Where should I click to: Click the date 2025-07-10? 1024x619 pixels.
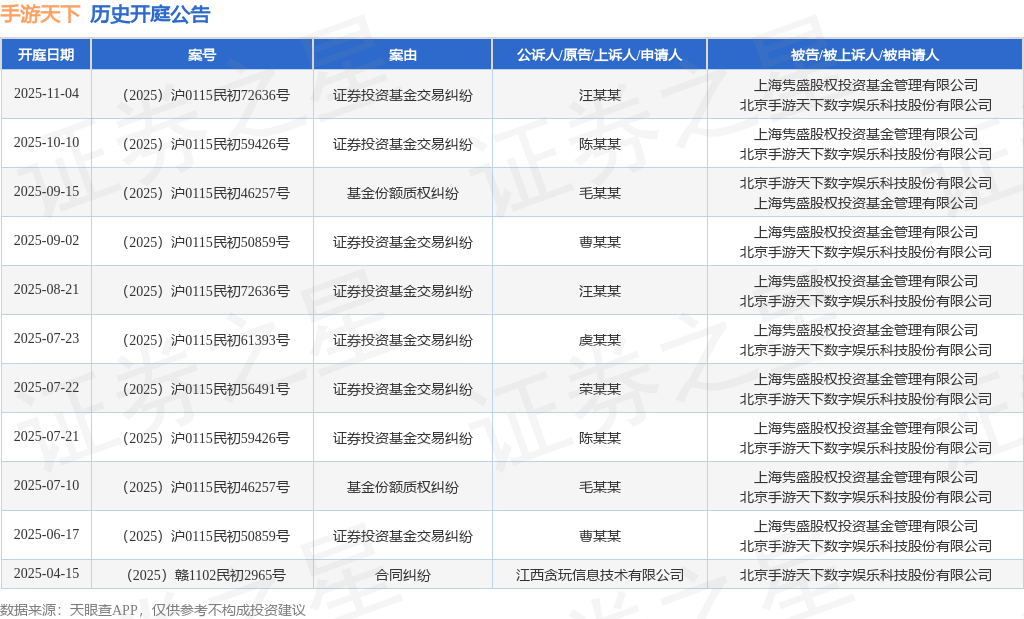(x=46, y=485)
